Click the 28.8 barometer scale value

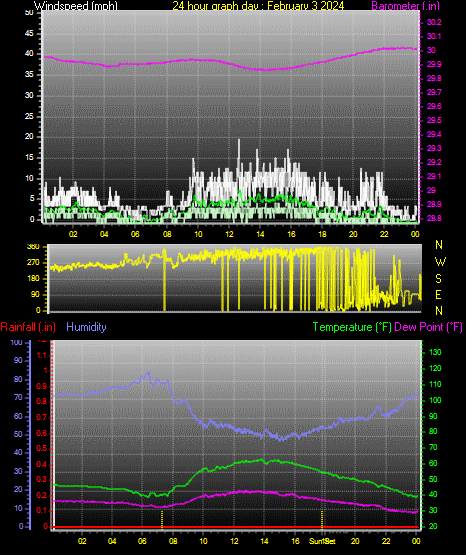pos(434,218)
